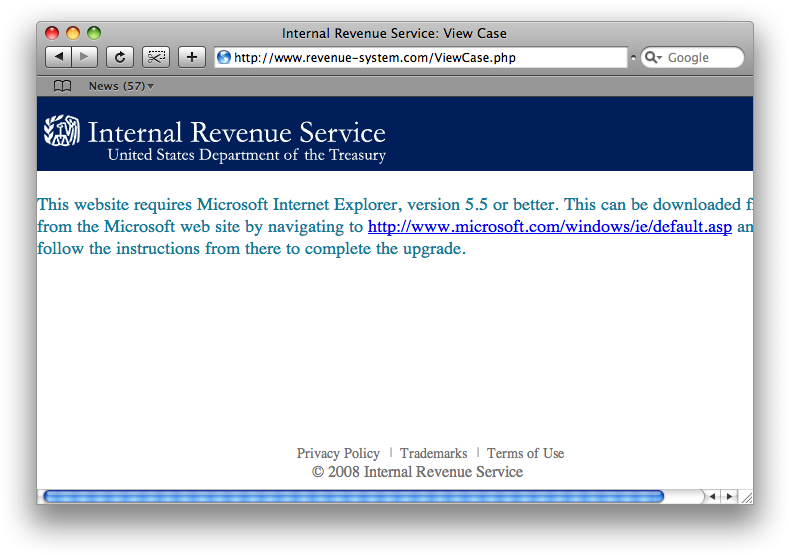789x555 pixels.
Task: Minimize the window with the yellow button
Action: pos(73,33)
